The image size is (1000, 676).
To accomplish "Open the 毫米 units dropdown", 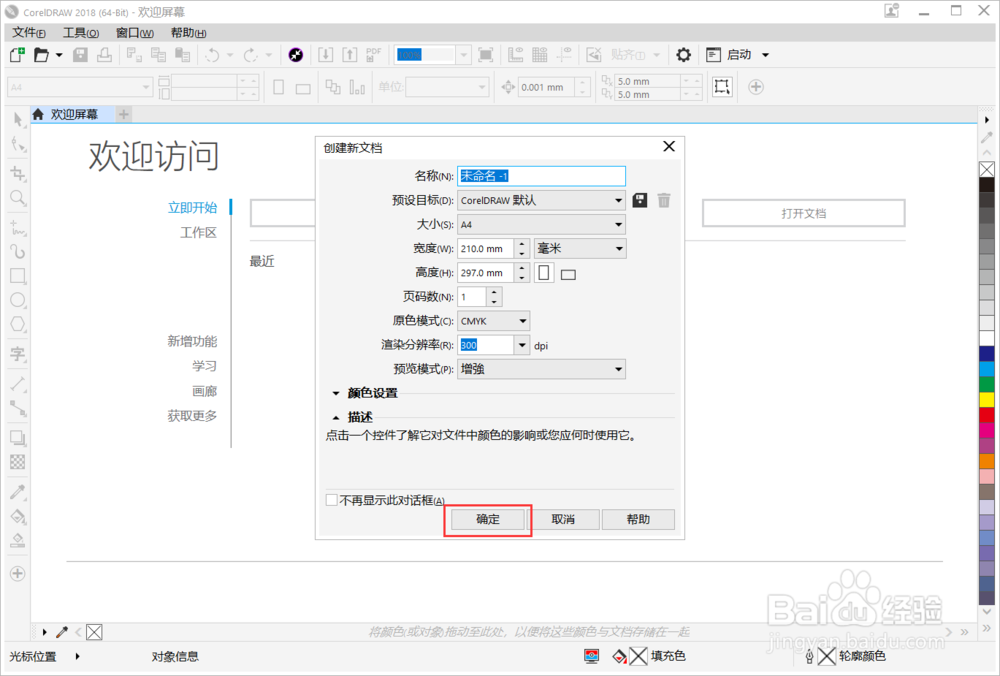I will click(x=580, y=249).
